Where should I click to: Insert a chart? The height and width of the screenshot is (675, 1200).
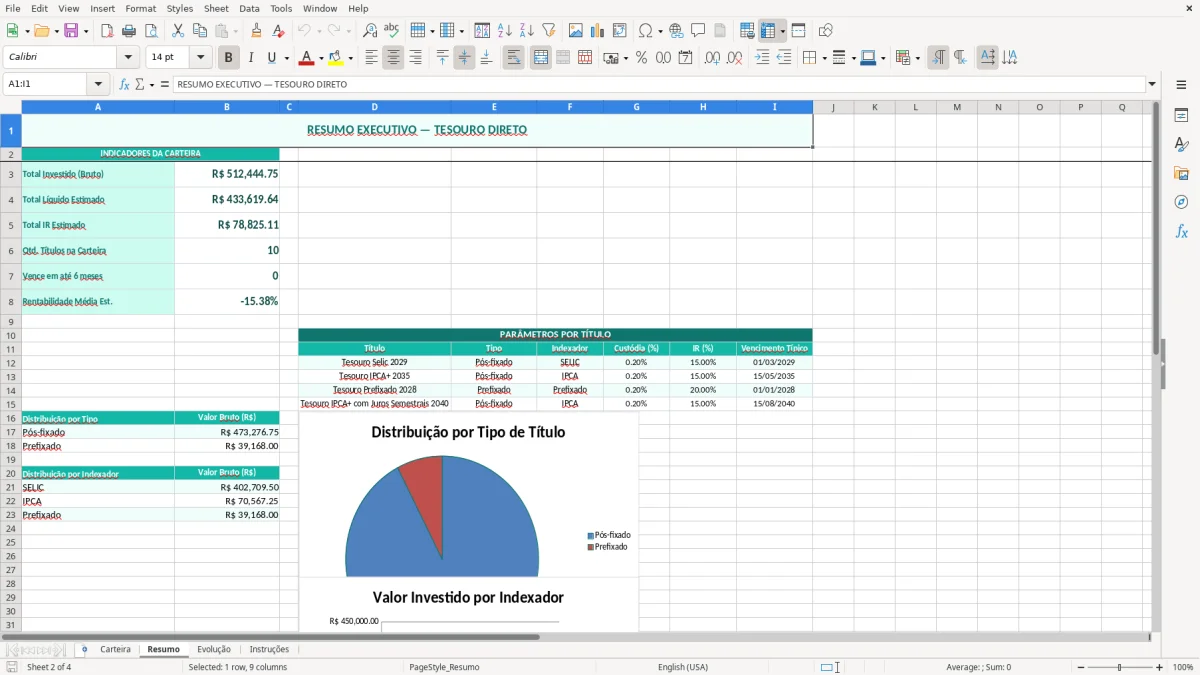pos(598,31)
